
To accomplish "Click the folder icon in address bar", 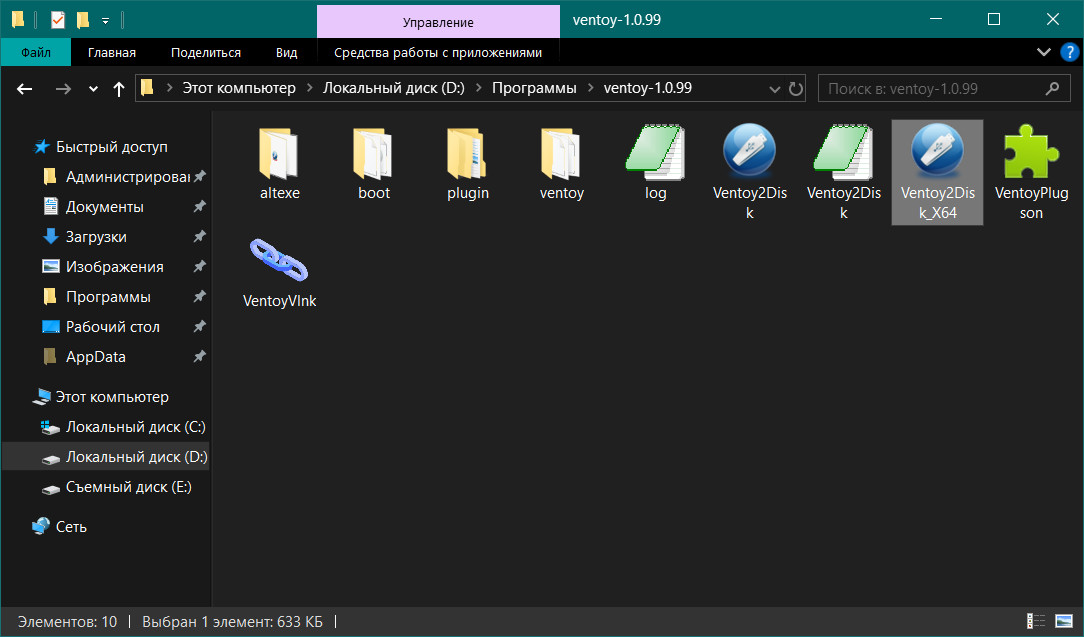I will click(147, 88).
